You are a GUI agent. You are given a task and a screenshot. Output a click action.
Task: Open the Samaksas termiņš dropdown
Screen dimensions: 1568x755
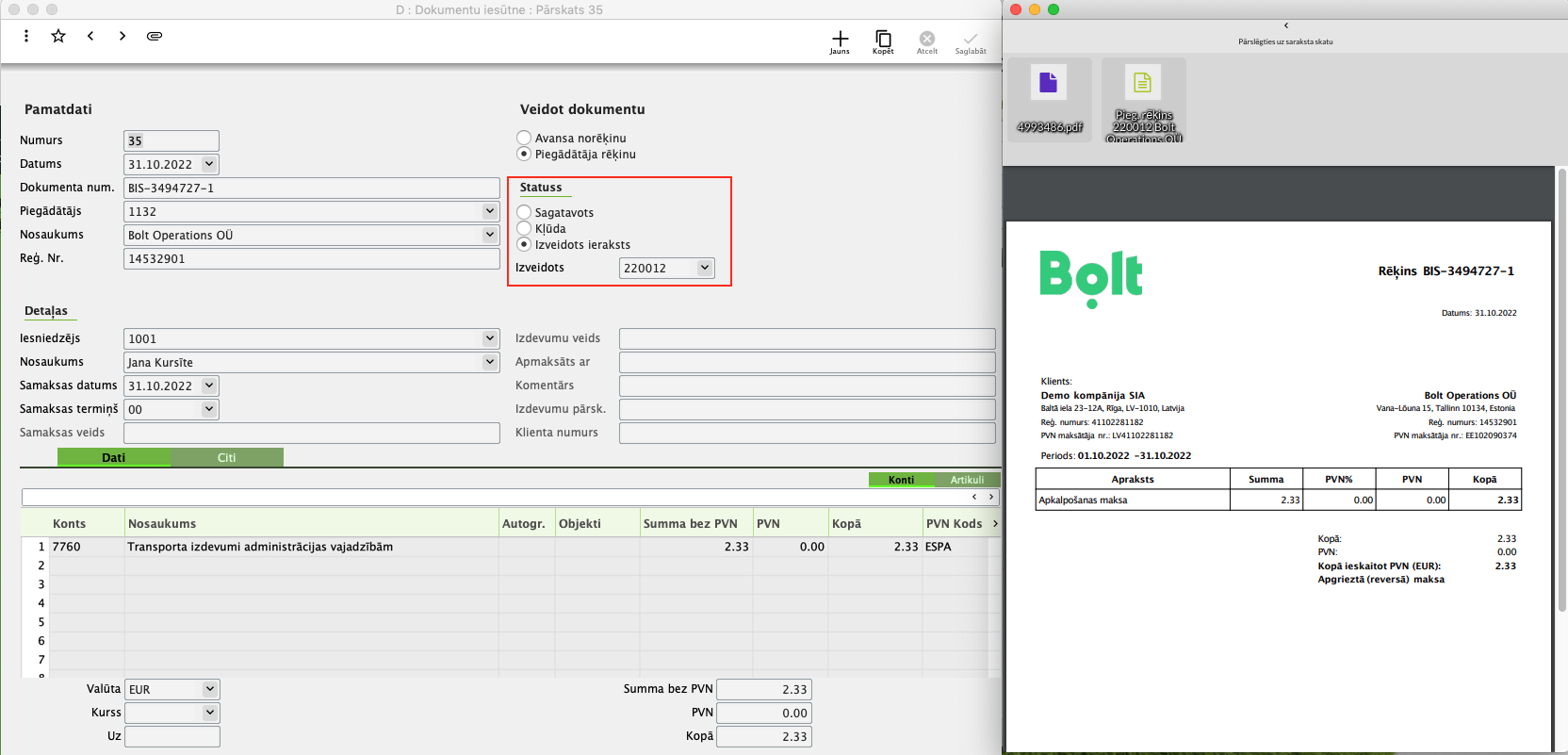(209, 409)
